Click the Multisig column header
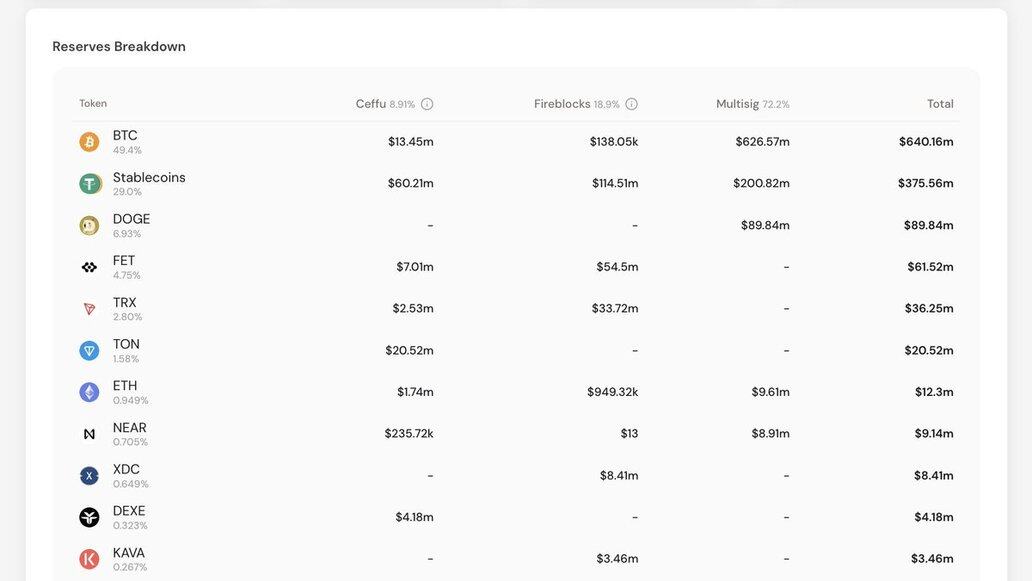This screenshot has width=1032, height=581. (x=737, y=104)
